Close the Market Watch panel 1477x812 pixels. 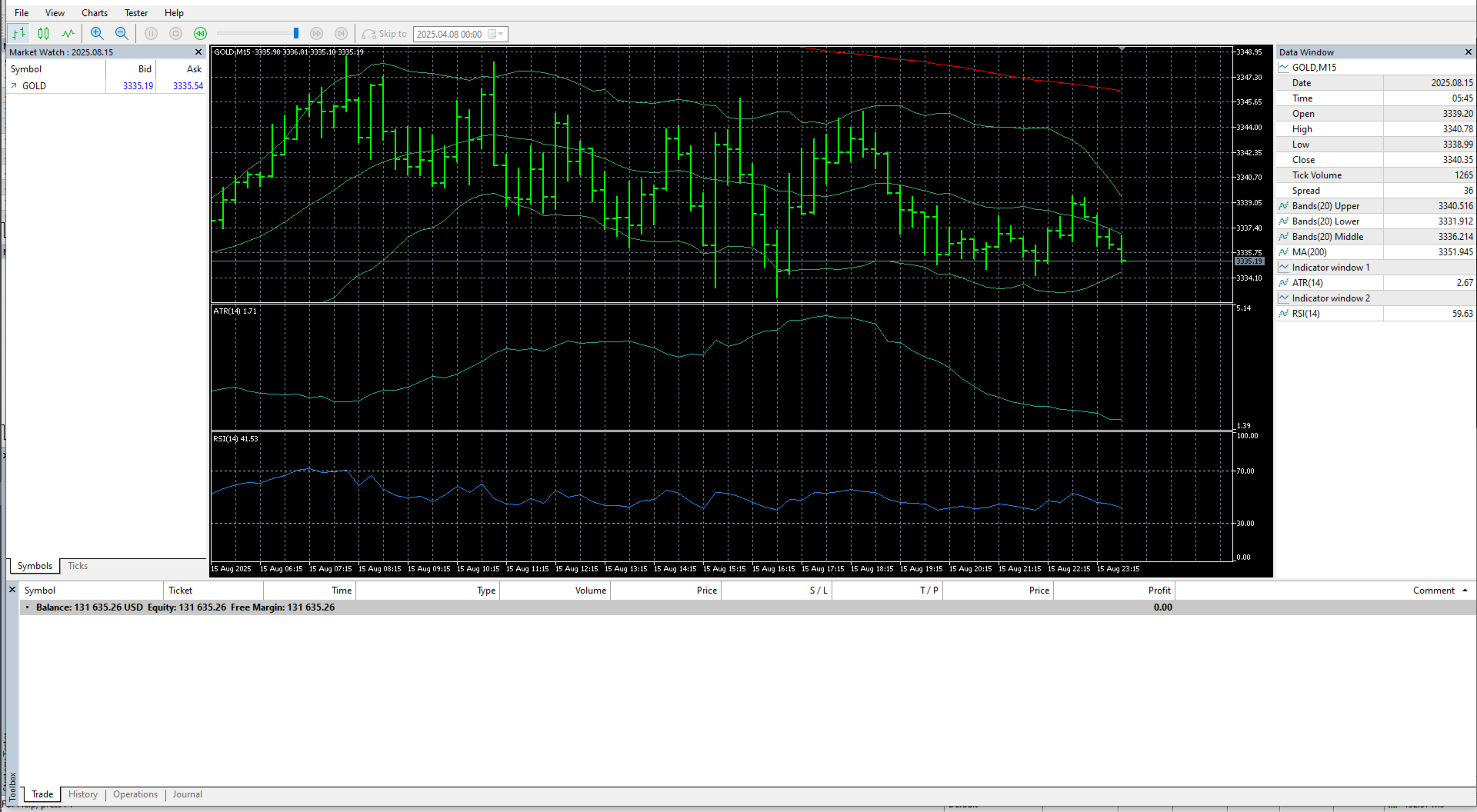tap(198, 52)
